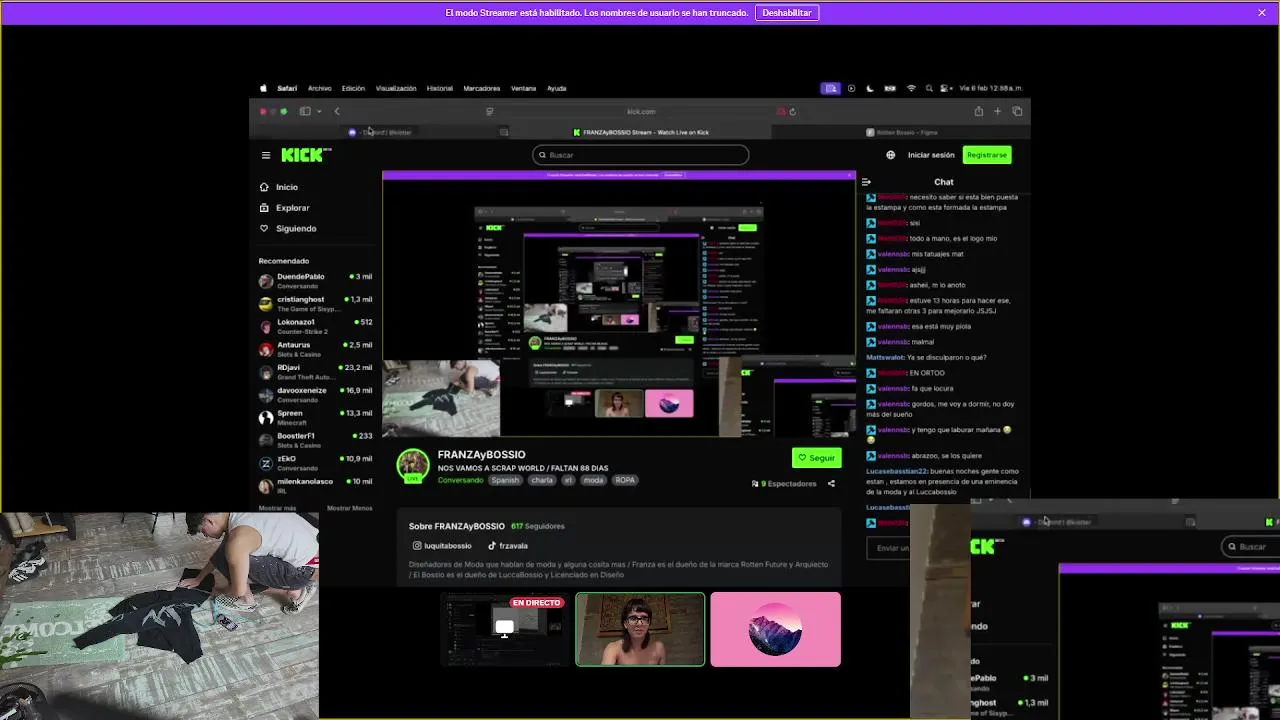This screenshot has width=1280, height=720.
Task: Collapse the Chat panel arrow icon
Action: point(866,182)
